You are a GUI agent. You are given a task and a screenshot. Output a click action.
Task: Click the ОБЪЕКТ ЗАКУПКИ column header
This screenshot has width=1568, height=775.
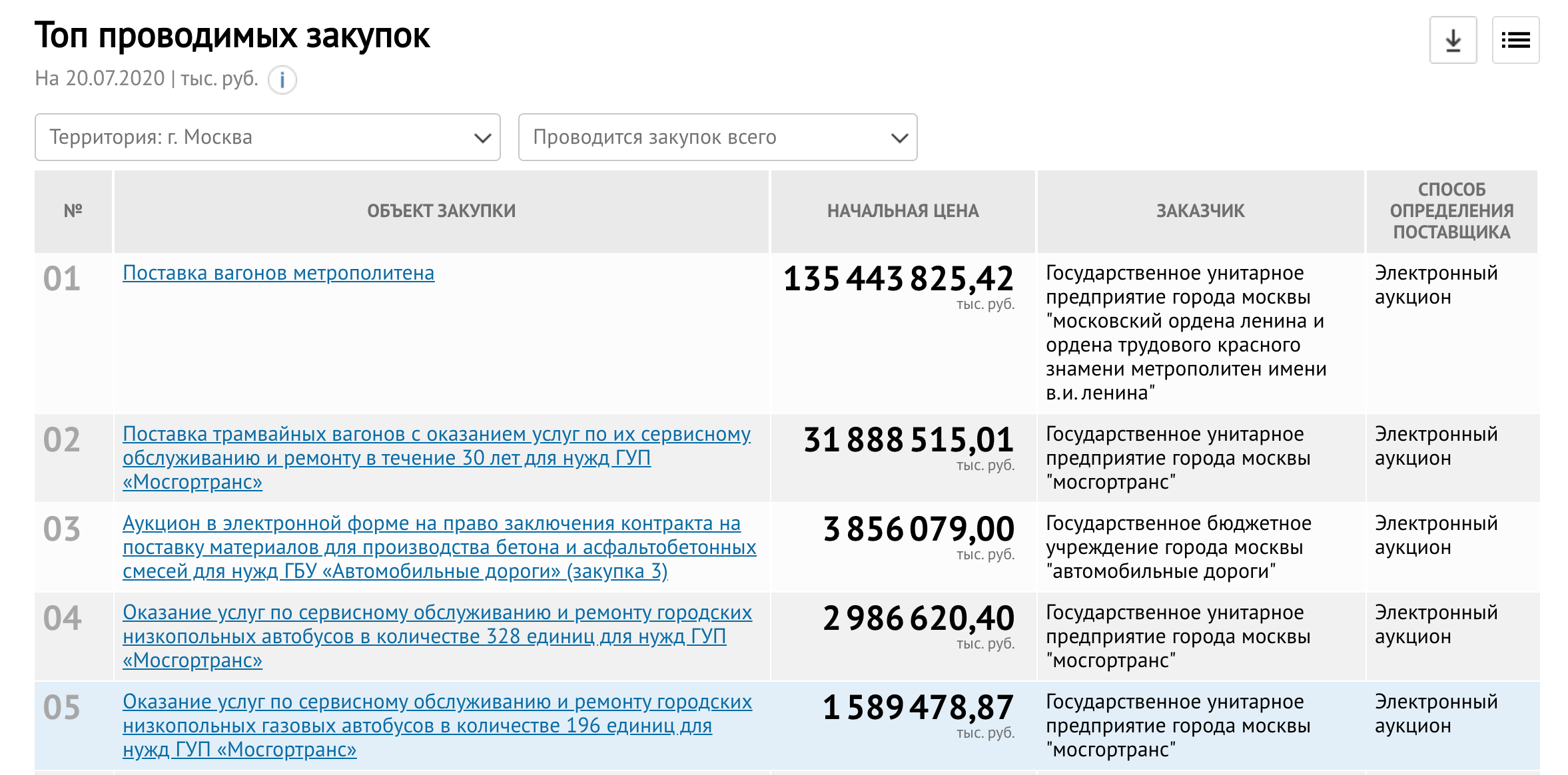coord(441,211)
